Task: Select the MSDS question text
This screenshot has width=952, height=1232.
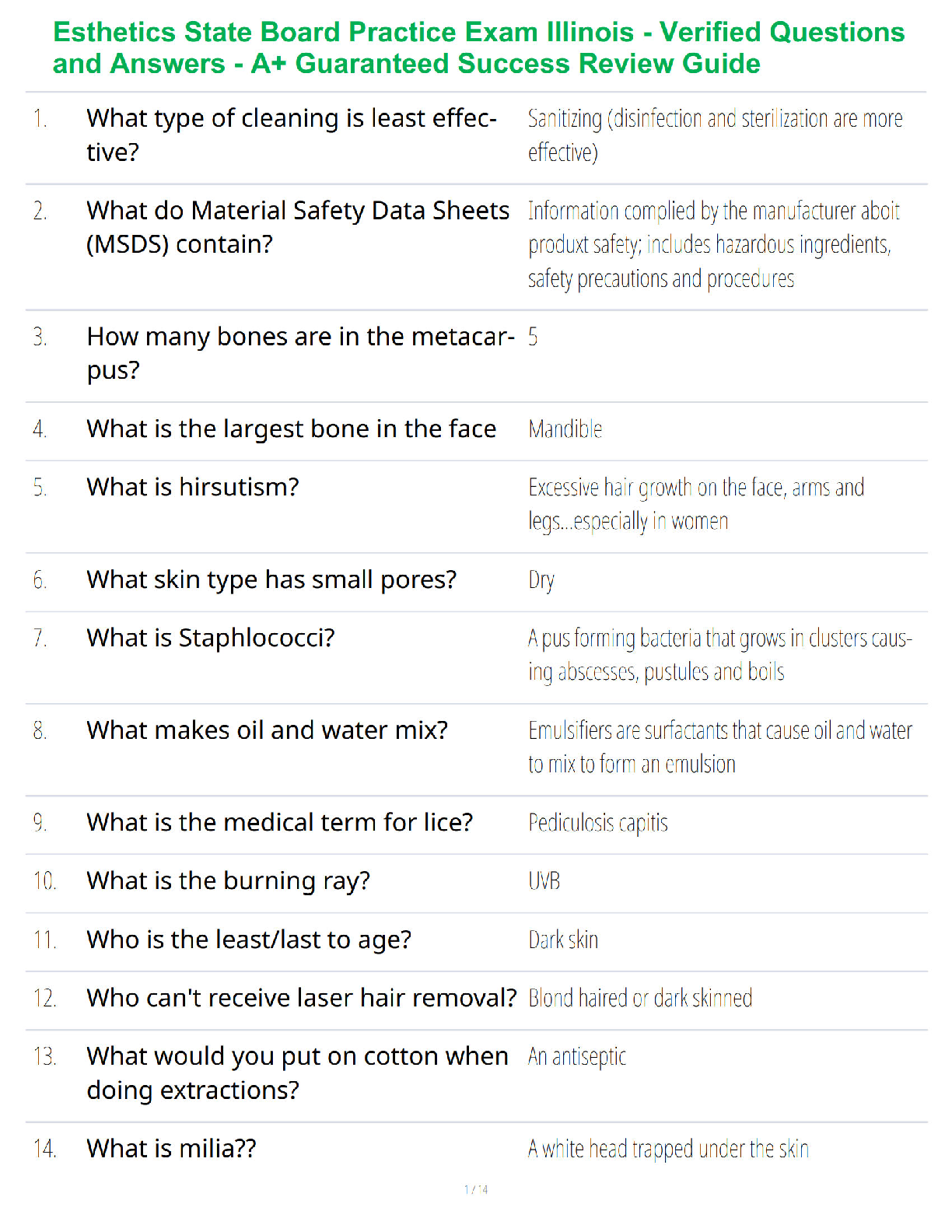Action: [298, 227]
